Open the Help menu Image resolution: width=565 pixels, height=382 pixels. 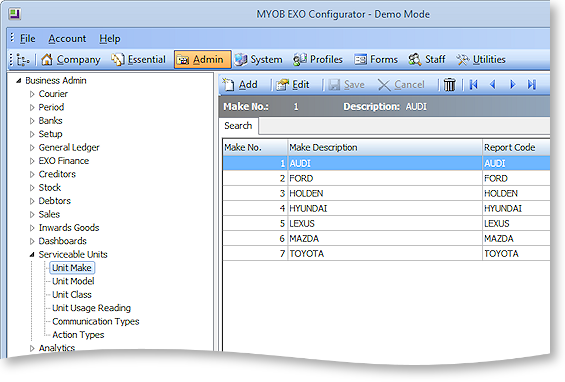[110, 39]
